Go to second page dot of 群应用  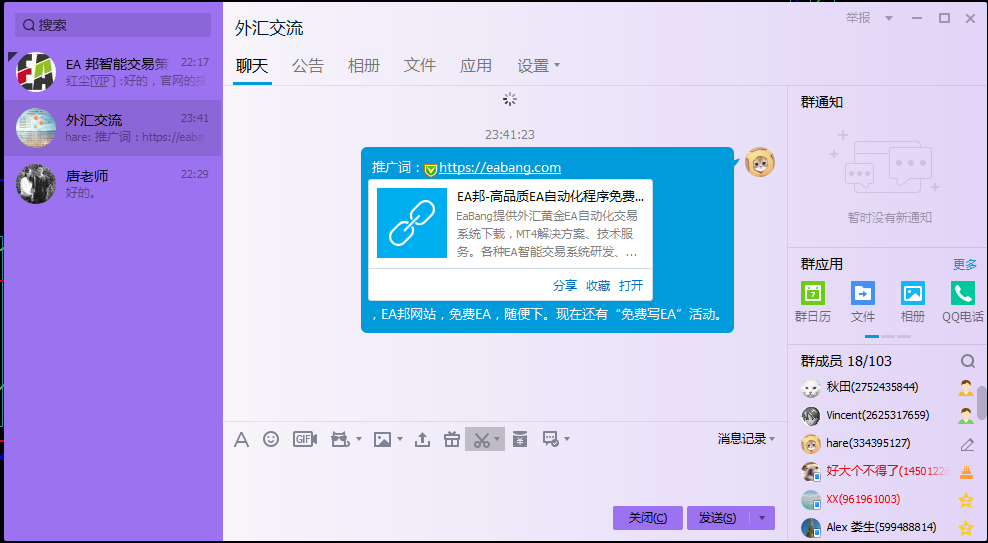[888, 336]
